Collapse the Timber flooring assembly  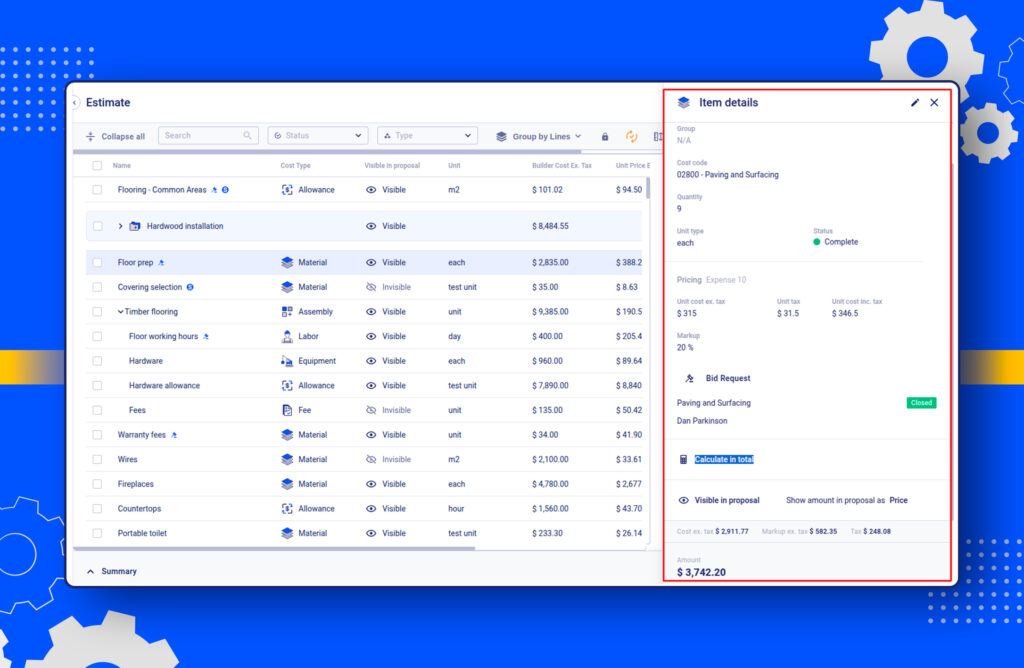tap(120, 311)
